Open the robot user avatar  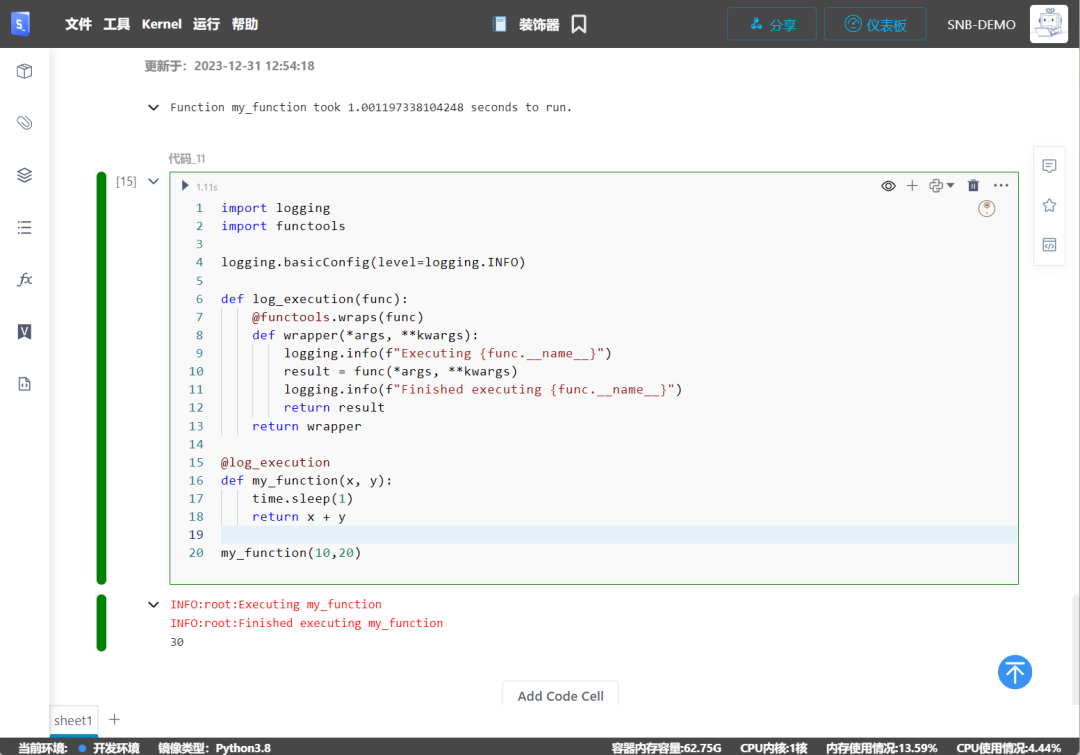tap(1048, 24)
